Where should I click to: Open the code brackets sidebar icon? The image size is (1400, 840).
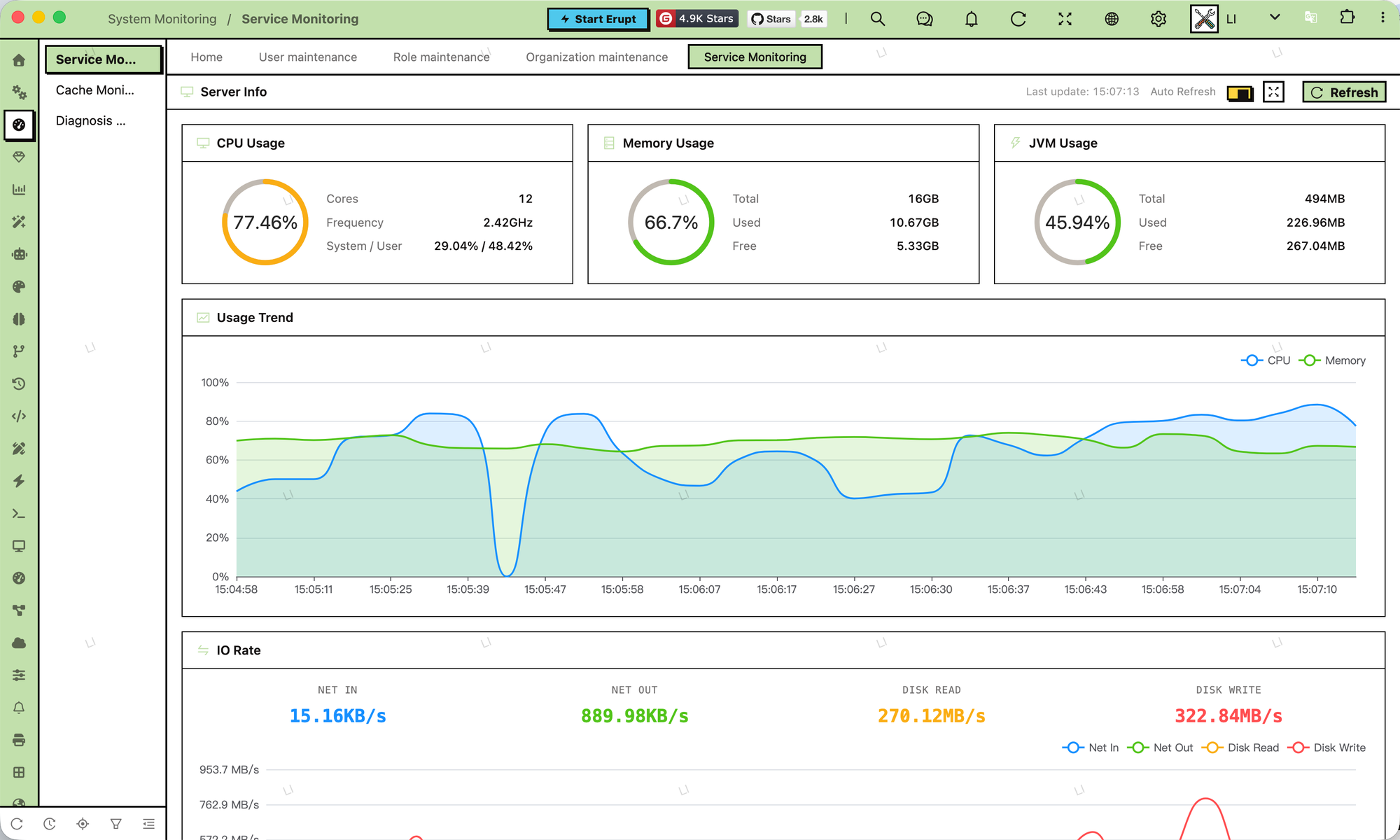(19, 416)
